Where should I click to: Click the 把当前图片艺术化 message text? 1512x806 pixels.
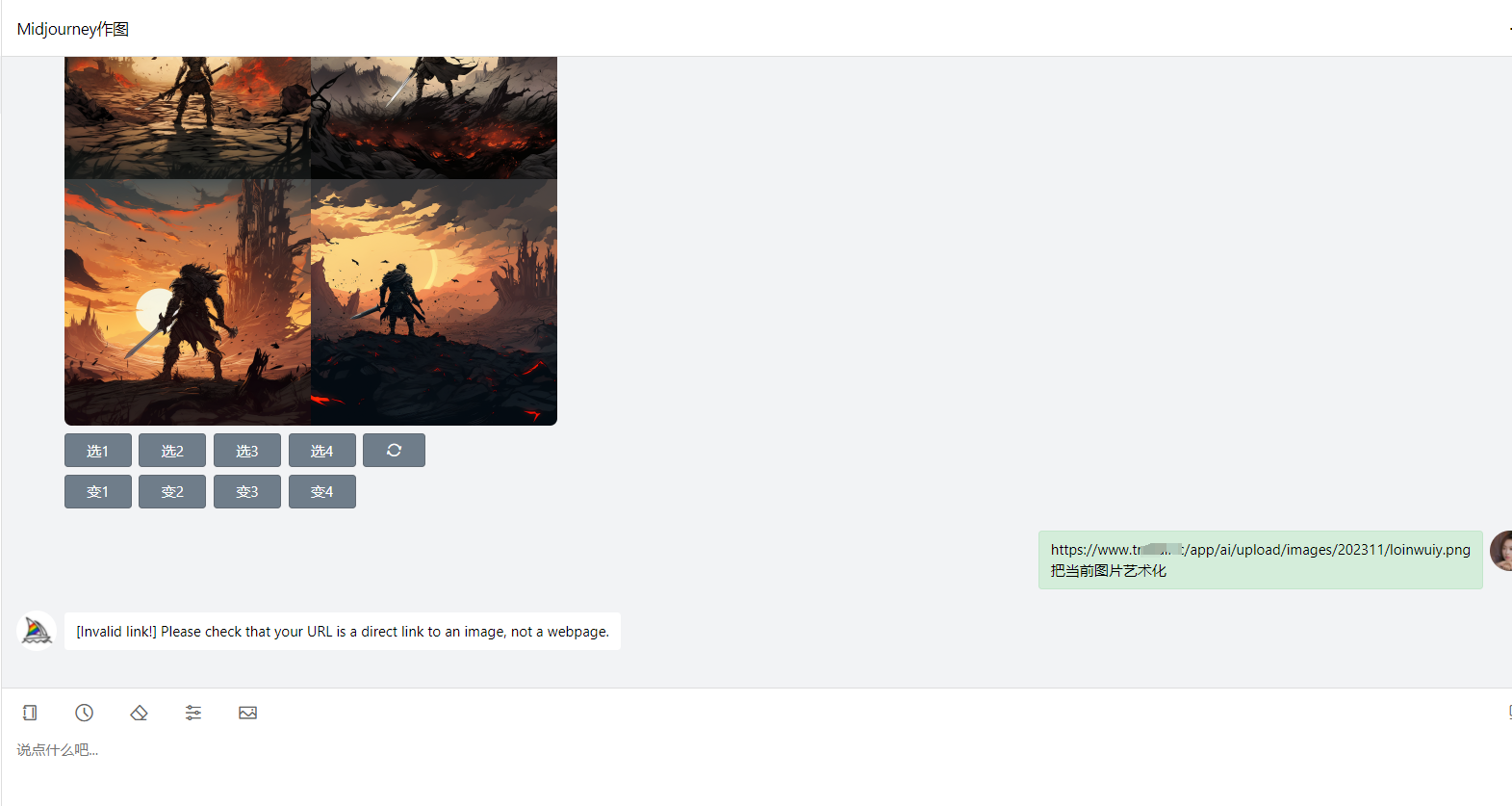click(x=1109, y=571)
